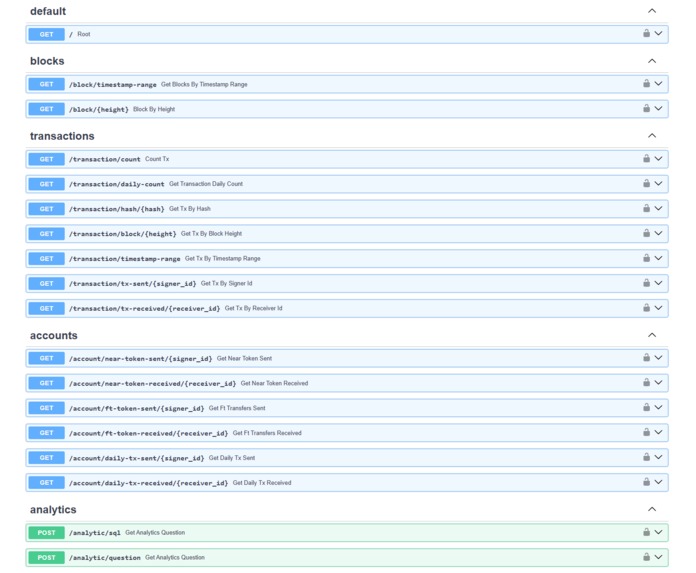Expand /transaction/hash/{hash} endpoint arrow
The width and height of the screenshot is (696, 573).
pyautogui.click(x=658, y=209)
